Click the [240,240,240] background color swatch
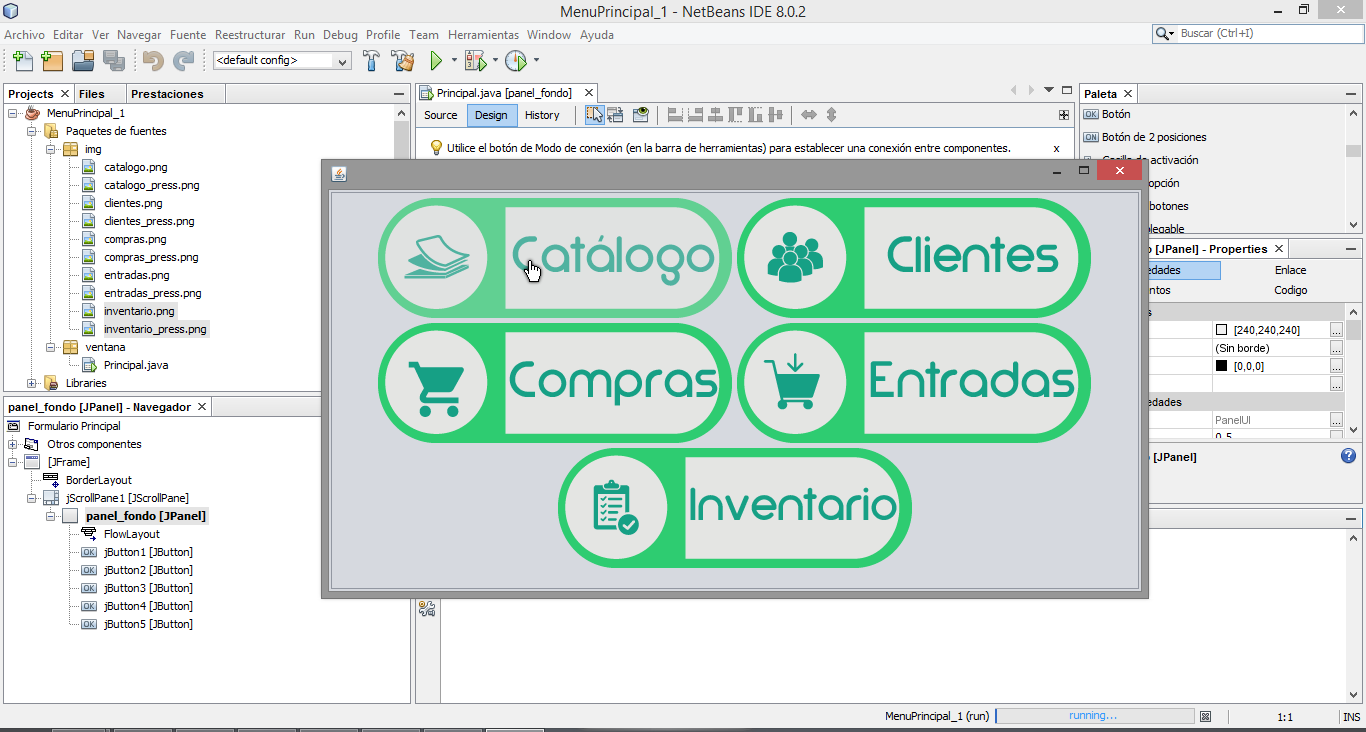Screen dimensions: 1366x732 coord(1221,330)
